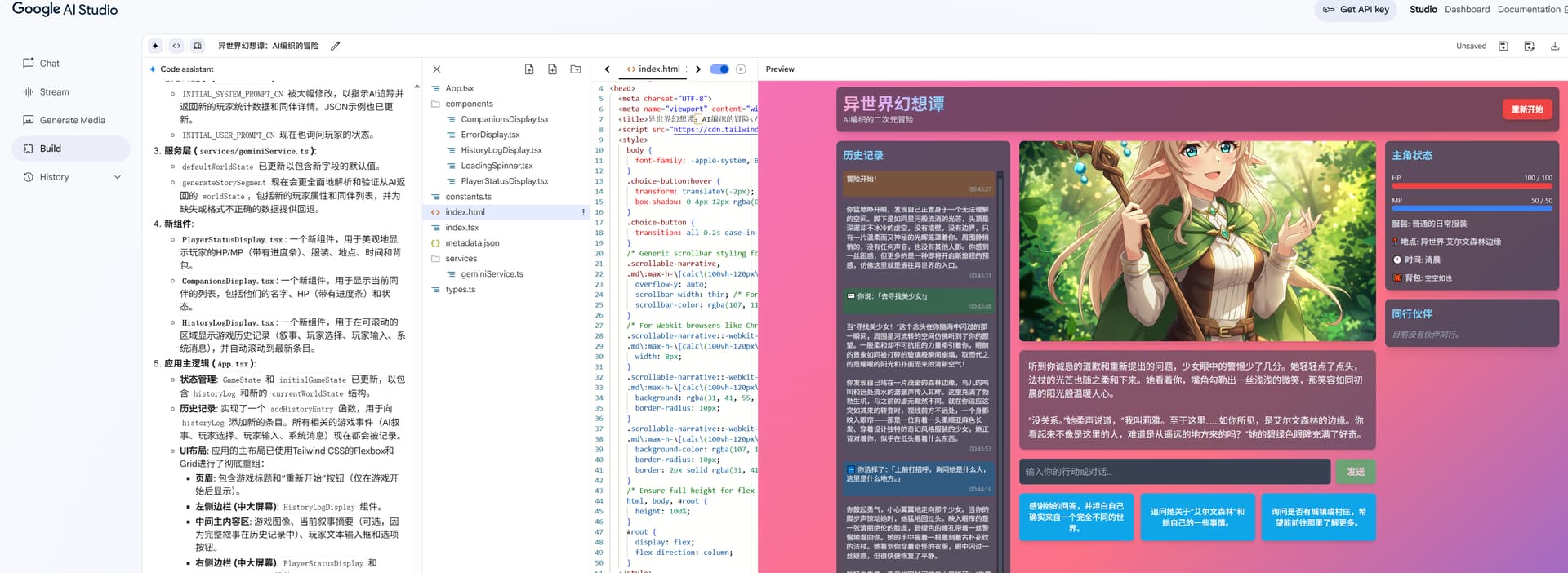The height and width of the screenshot is (573, 1568).
Task: Close the file explorer panel
Action: pyautogui.click(x=437, y=69)
